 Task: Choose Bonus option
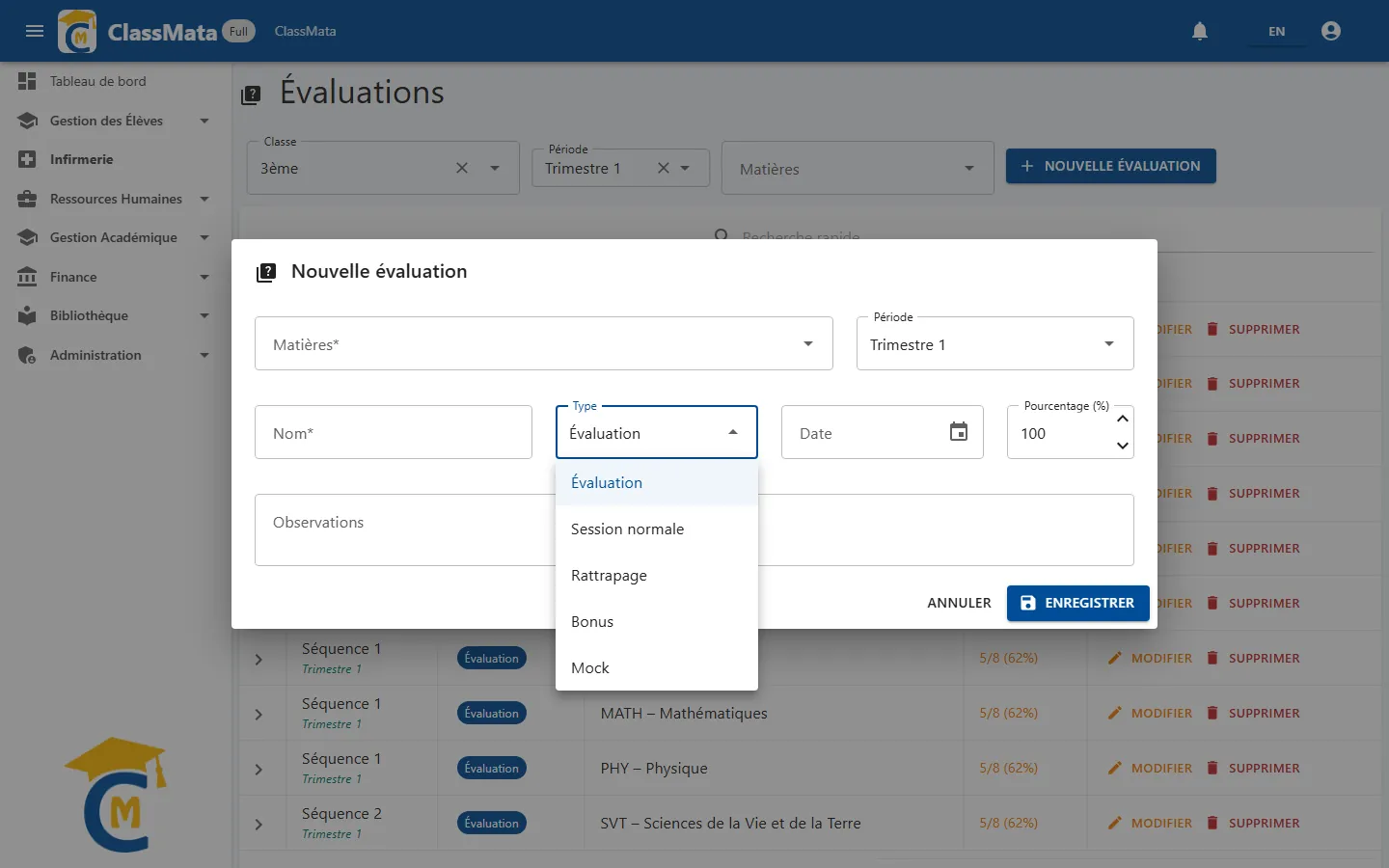pyautogui.click(x=657, y=621)
